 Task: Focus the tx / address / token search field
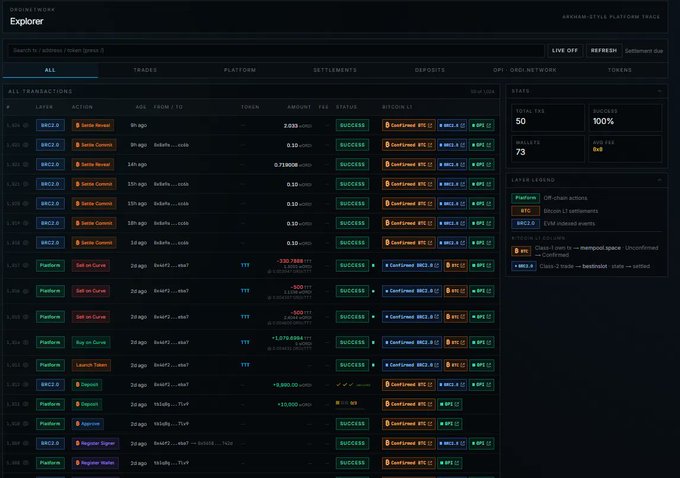[276, 51]
